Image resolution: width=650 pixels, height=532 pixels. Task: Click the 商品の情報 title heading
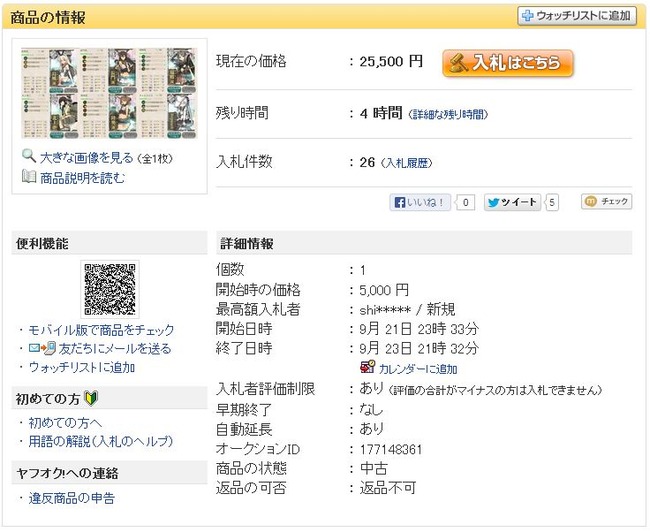48,18
